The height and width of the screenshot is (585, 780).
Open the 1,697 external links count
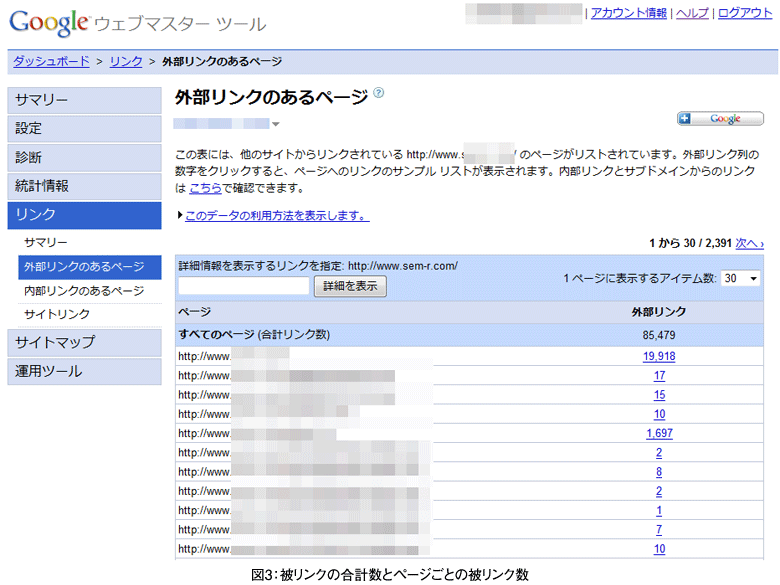point(659,433)
